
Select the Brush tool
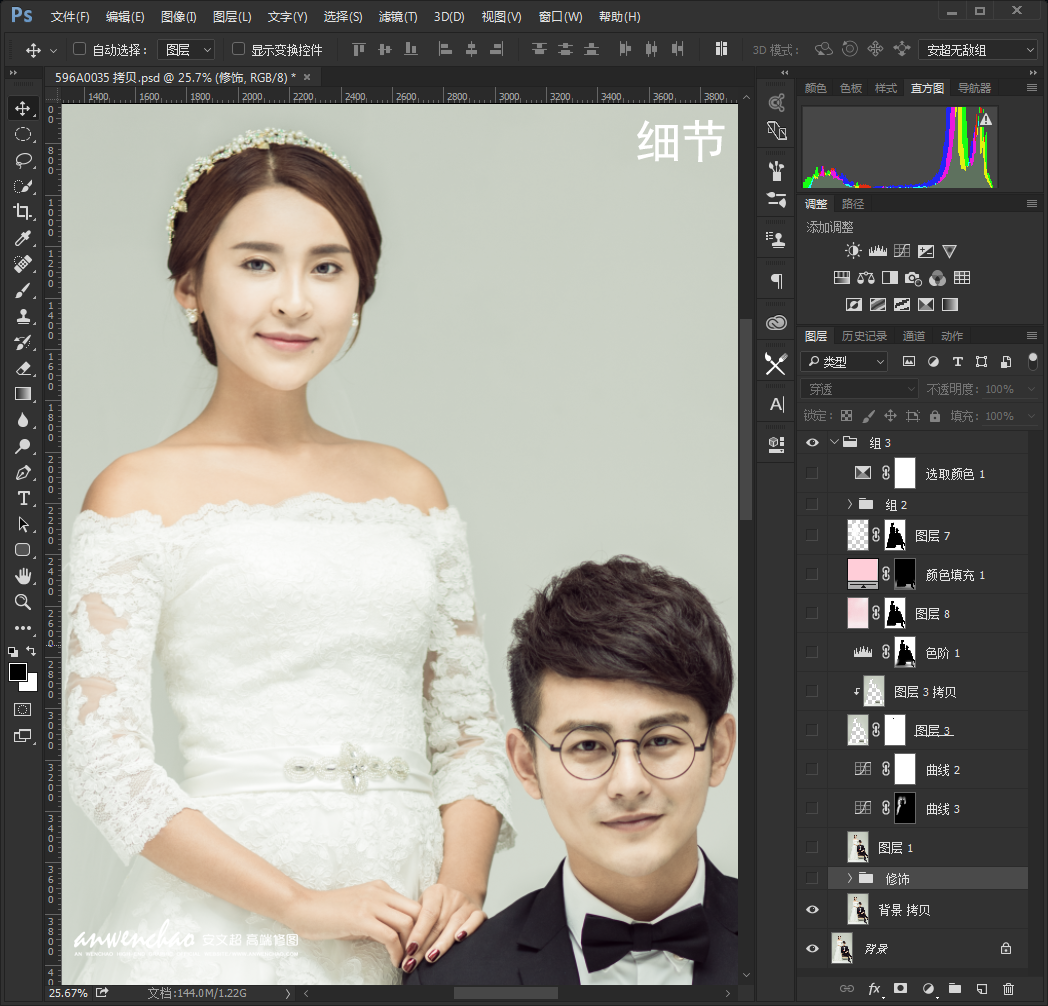coord(23,291)
